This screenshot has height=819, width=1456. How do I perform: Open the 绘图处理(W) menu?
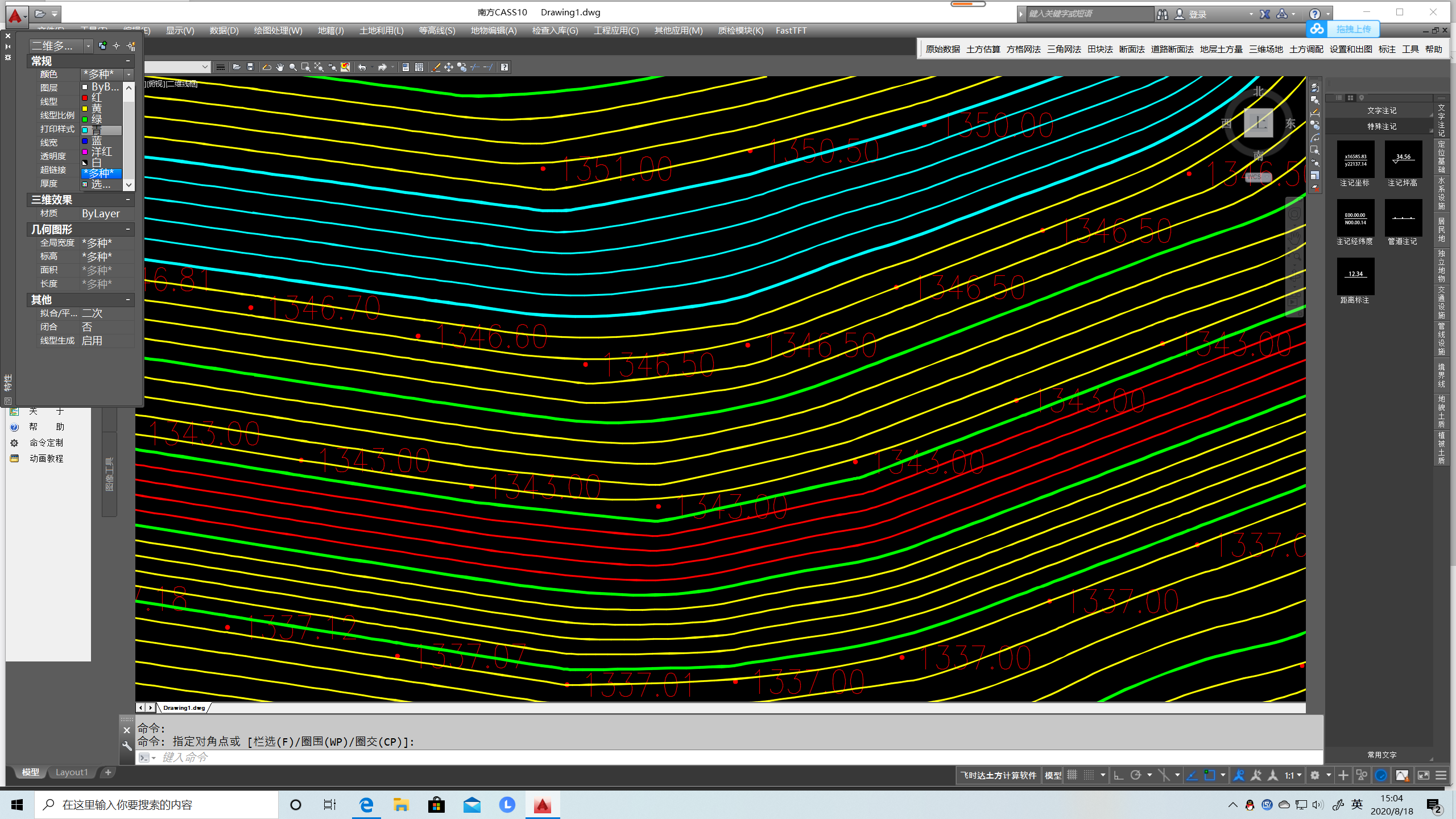coord(278,31)
